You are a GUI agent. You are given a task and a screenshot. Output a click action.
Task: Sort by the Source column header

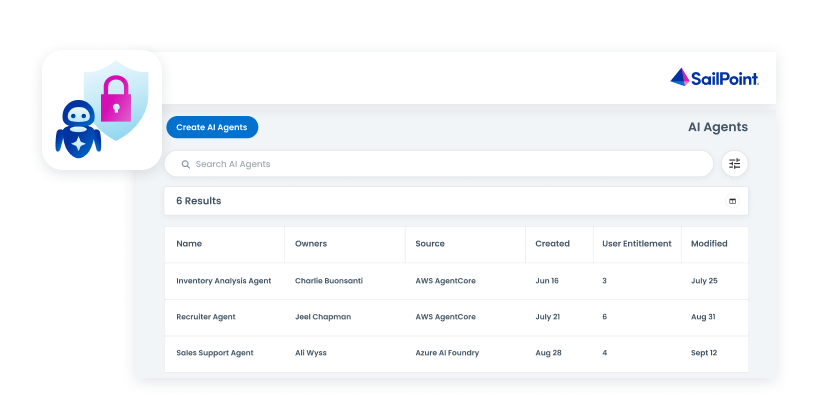coord(430,244)
